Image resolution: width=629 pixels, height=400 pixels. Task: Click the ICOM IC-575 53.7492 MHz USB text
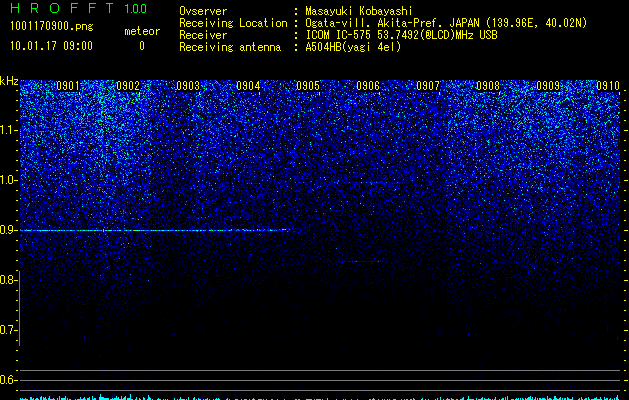coord(401,35)
